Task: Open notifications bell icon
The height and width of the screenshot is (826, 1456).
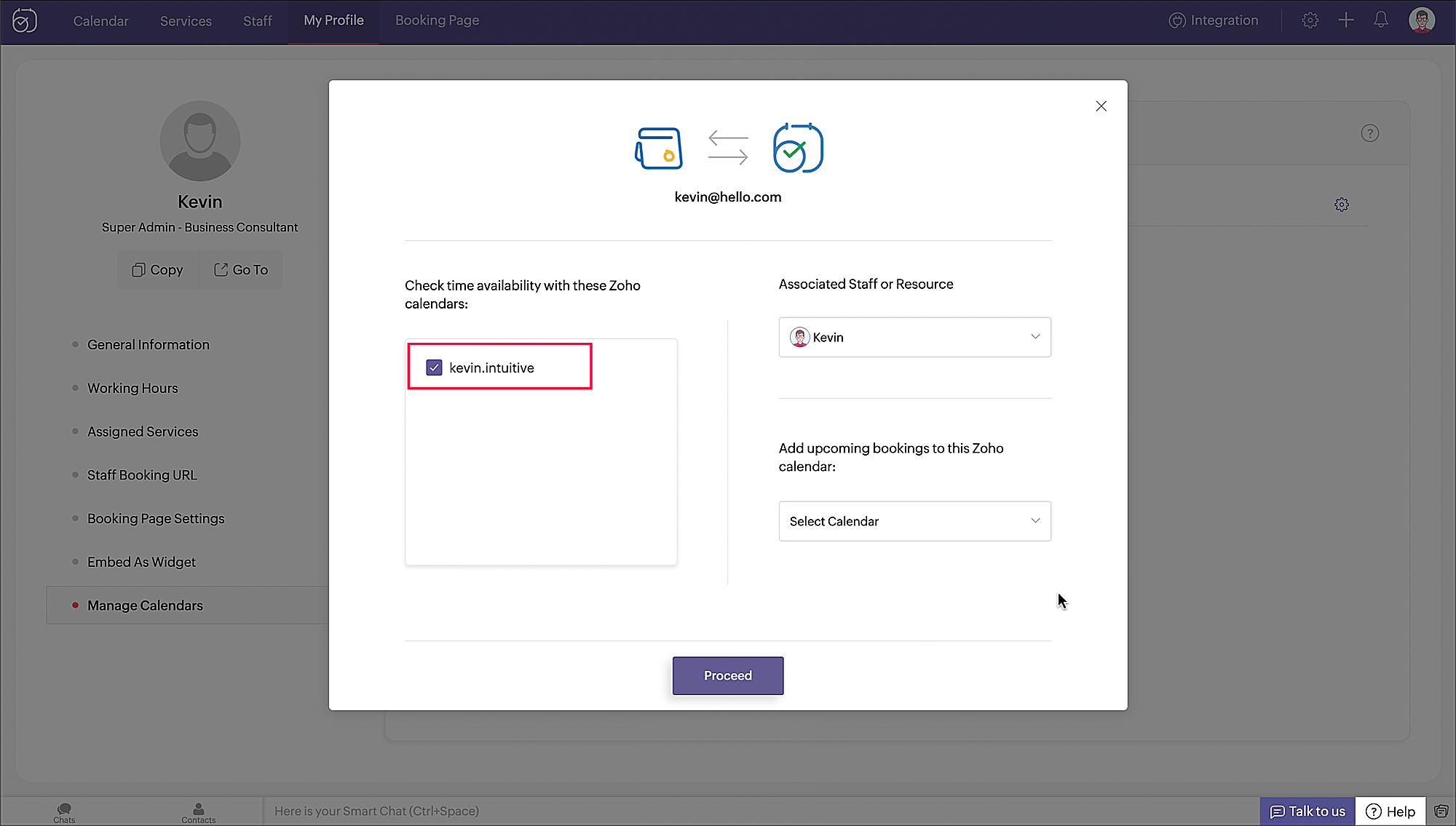Action: tap(1380, 20)
